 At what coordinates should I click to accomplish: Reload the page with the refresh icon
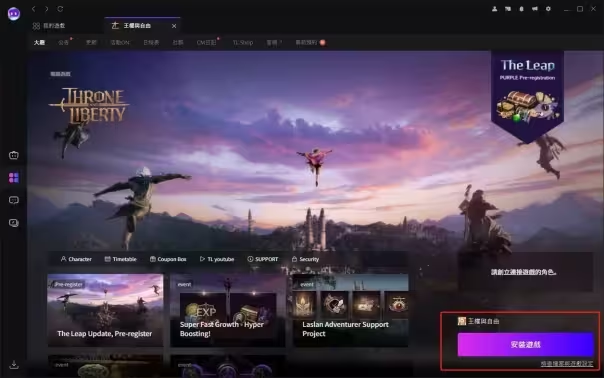[x=60, y=8]
